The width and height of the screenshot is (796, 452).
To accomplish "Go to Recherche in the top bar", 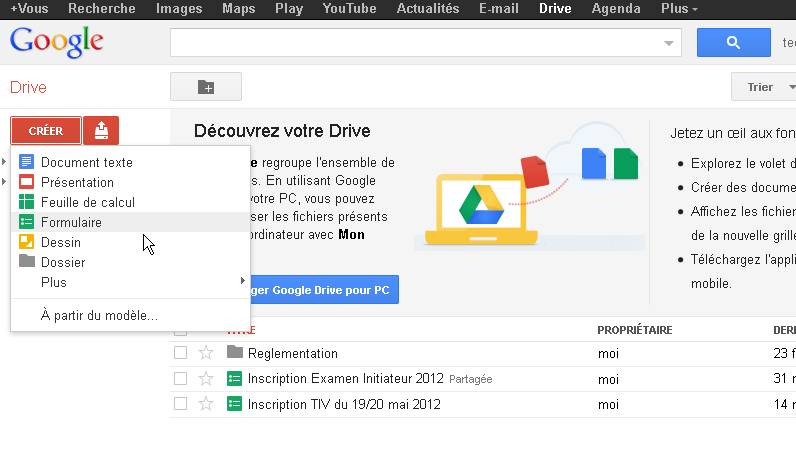I will pyautogui.click(x=102, y=9).
